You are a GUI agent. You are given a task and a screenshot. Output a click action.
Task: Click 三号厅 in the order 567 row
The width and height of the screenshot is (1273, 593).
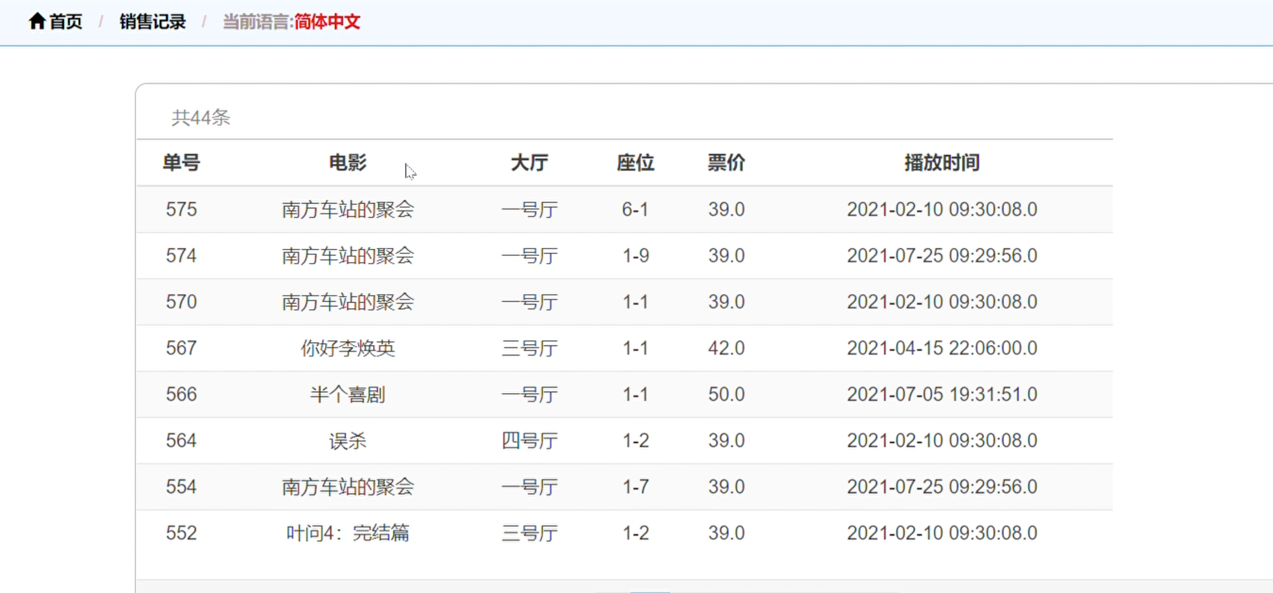(x=529, y=348)
